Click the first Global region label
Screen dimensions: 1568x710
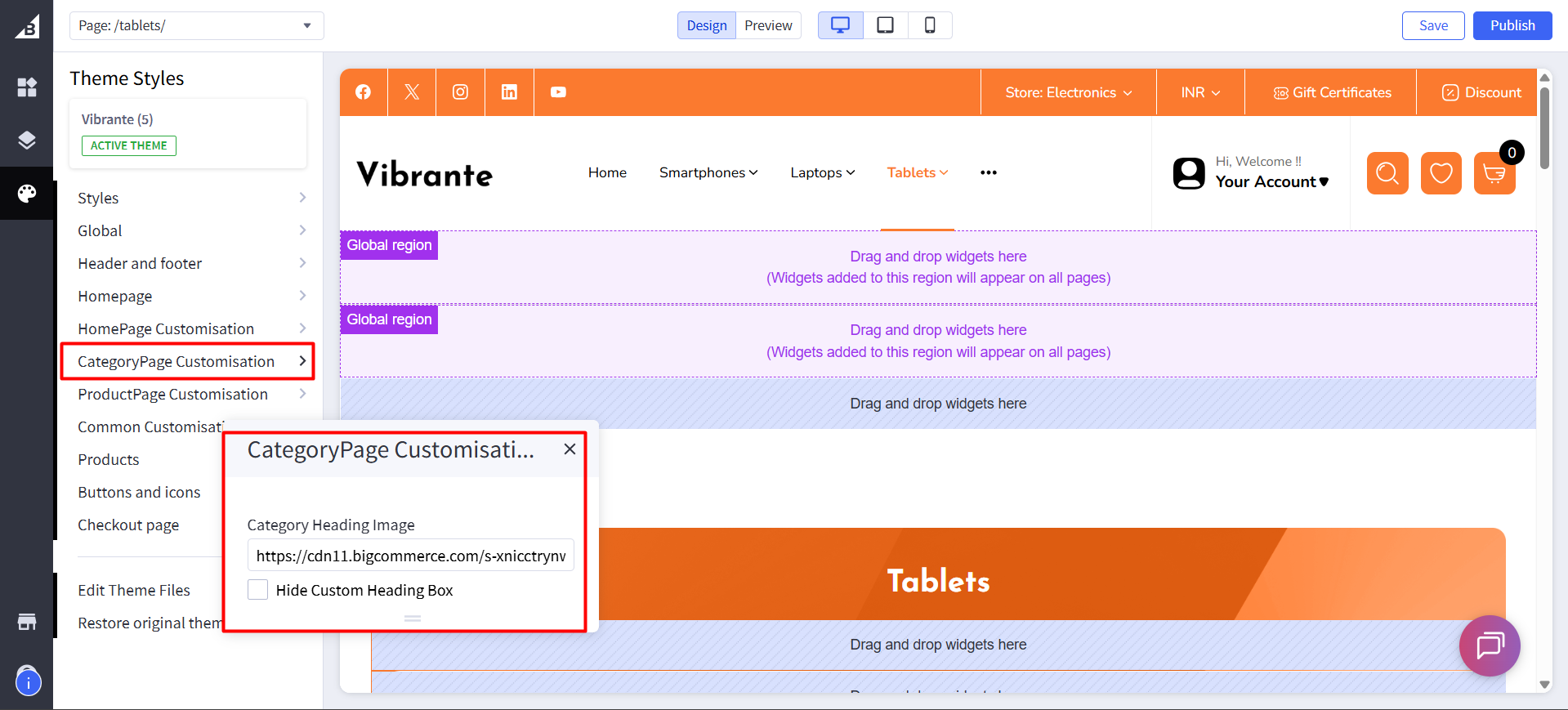389,245
